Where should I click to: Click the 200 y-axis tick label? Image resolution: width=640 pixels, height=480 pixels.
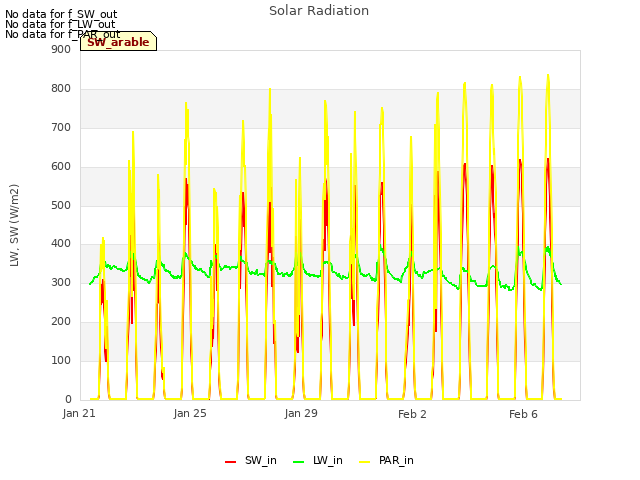[61, 322]
